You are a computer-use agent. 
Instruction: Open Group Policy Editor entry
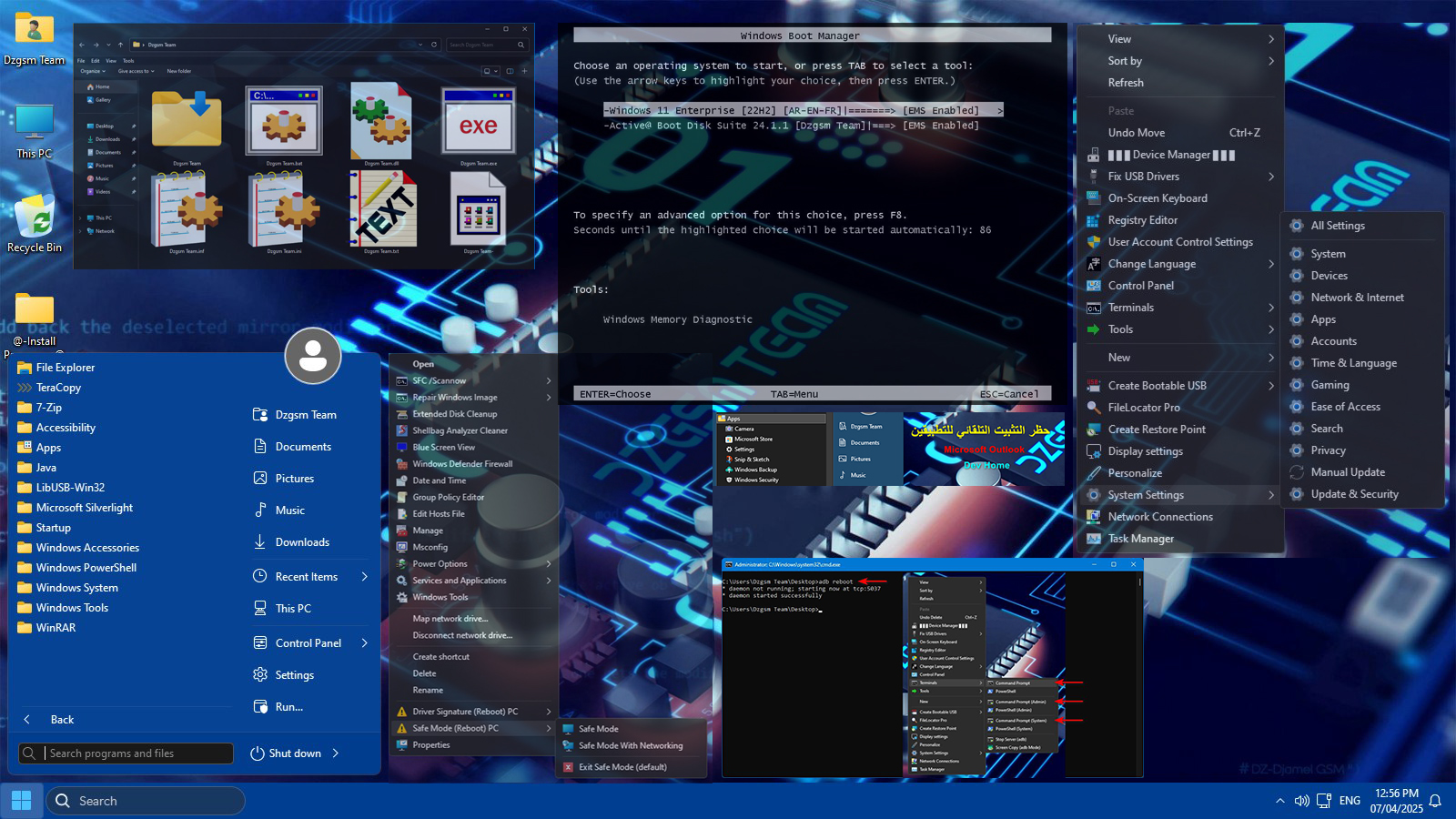pyautogui.click(x=473, y=498)
